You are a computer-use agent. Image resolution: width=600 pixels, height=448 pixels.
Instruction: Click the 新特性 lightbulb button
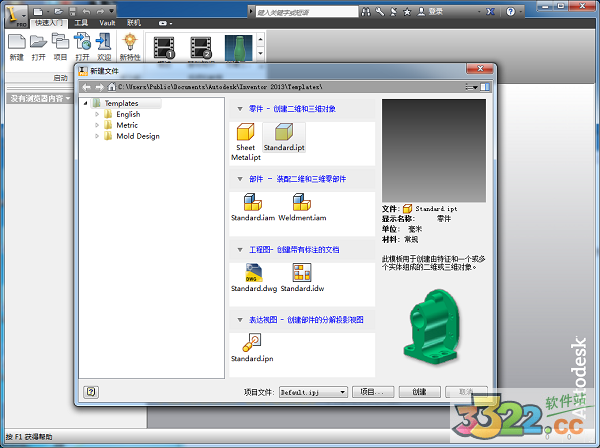tap(130, 47)
